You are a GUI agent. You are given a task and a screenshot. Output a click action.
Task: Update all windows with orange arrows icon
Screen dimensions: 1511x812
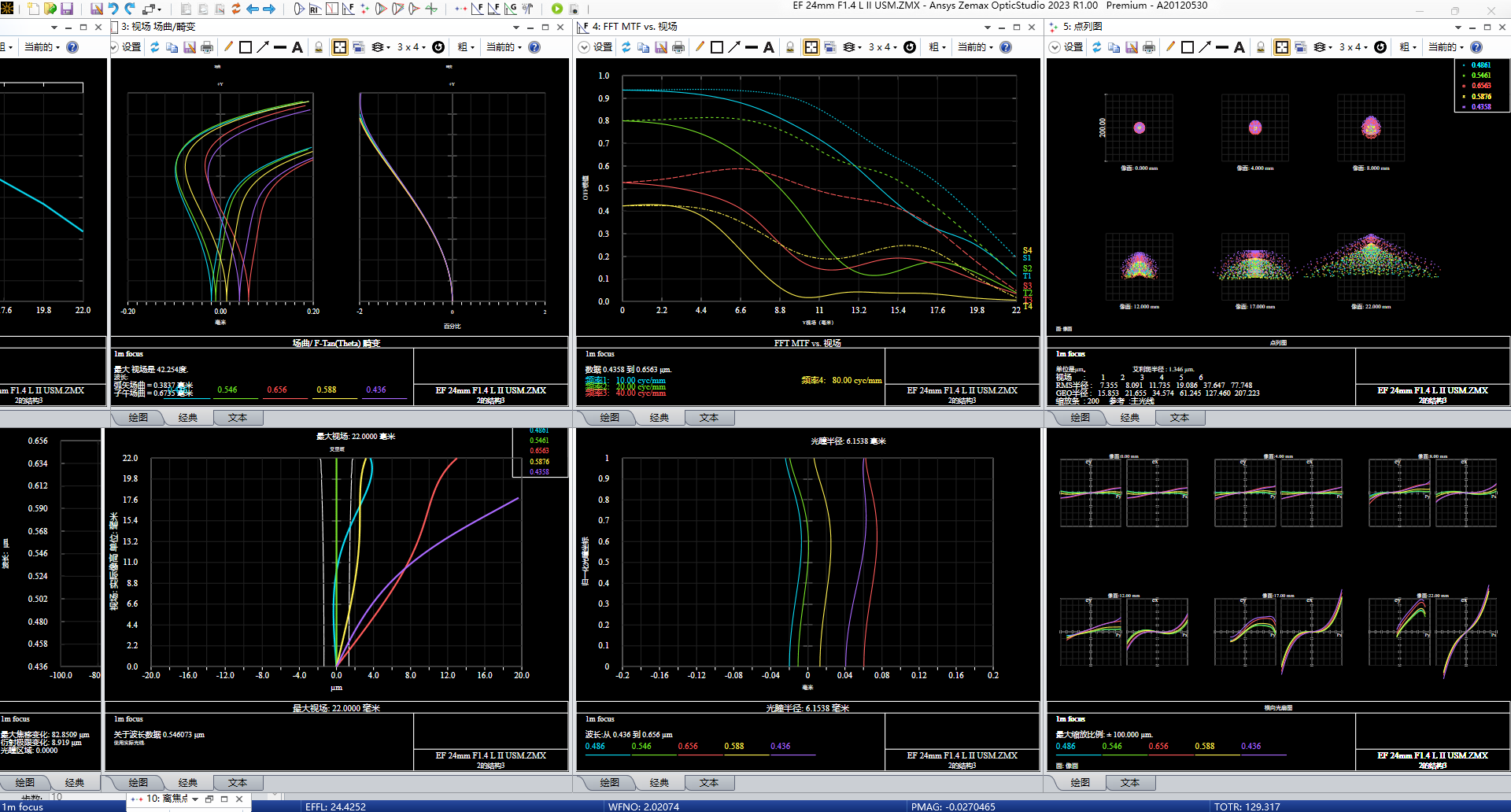(x=236, y=9)
